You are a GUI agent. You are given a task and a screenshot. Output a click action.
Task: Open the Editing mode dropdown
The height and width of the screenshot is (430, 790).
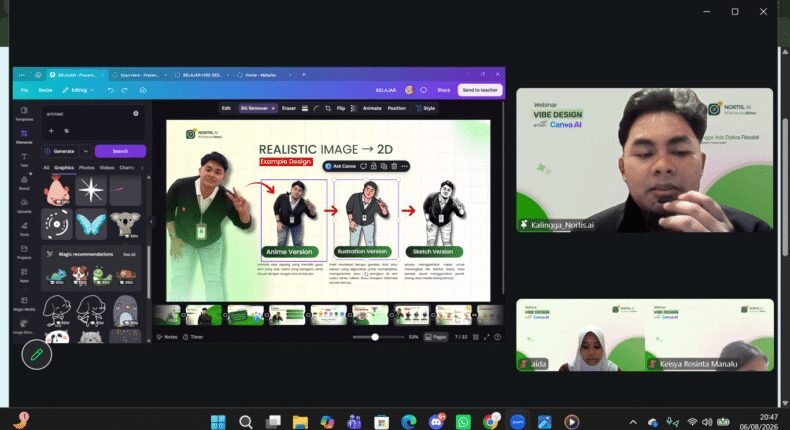point(78,90)
